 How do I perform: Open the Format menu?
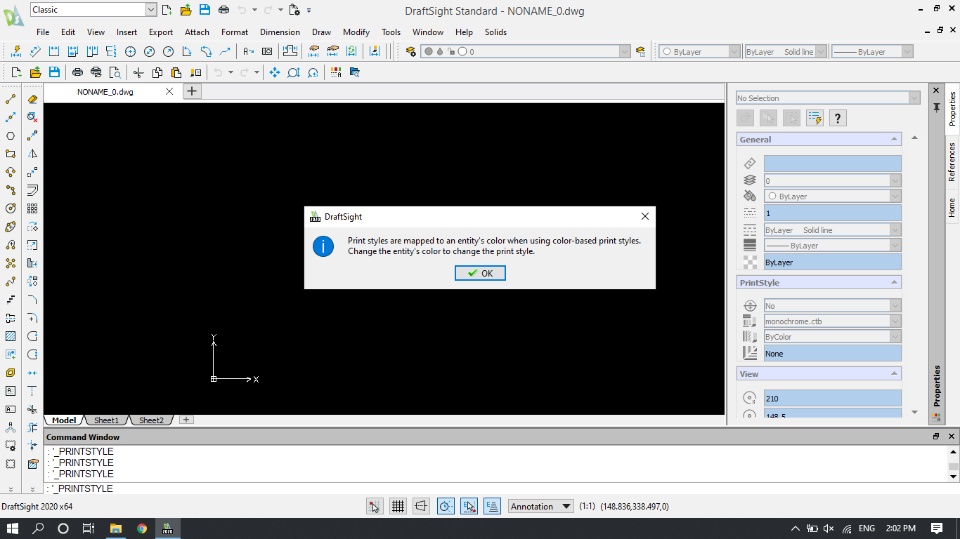coord(234,32)
